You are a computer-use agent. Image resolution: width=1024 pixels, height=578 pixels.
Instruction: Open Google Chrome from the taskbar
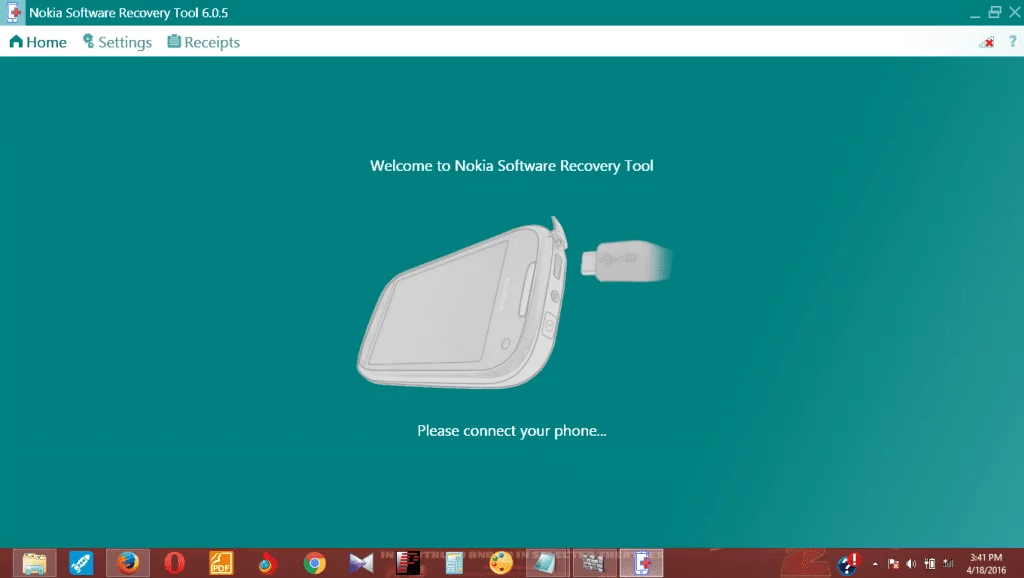(314, 563)
